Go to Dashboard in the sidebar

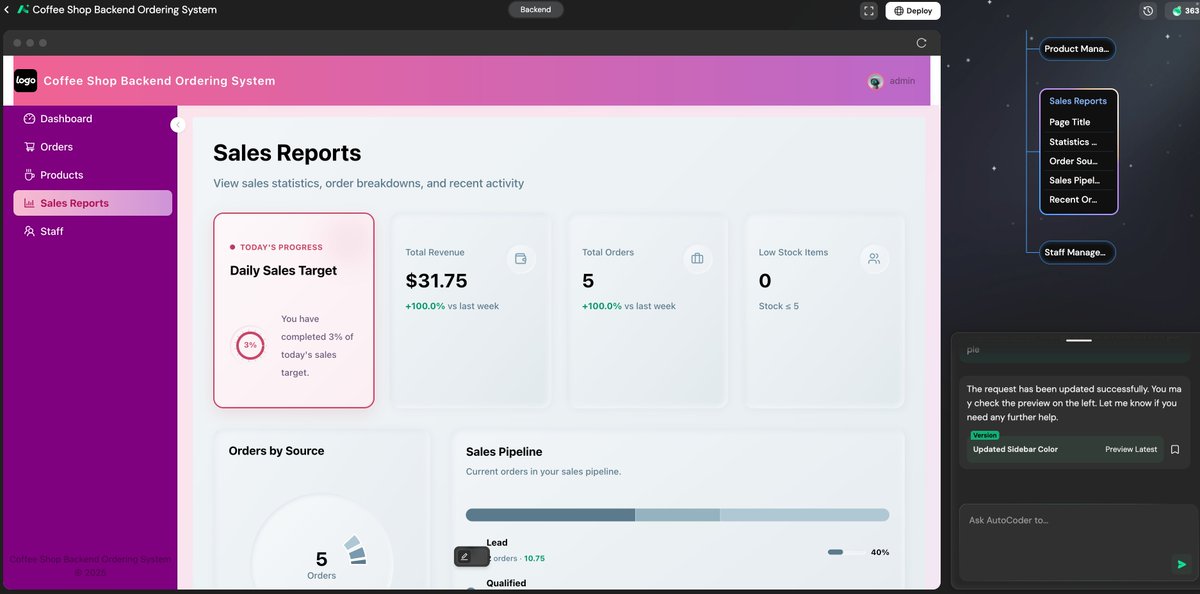(x=92, y=119)
